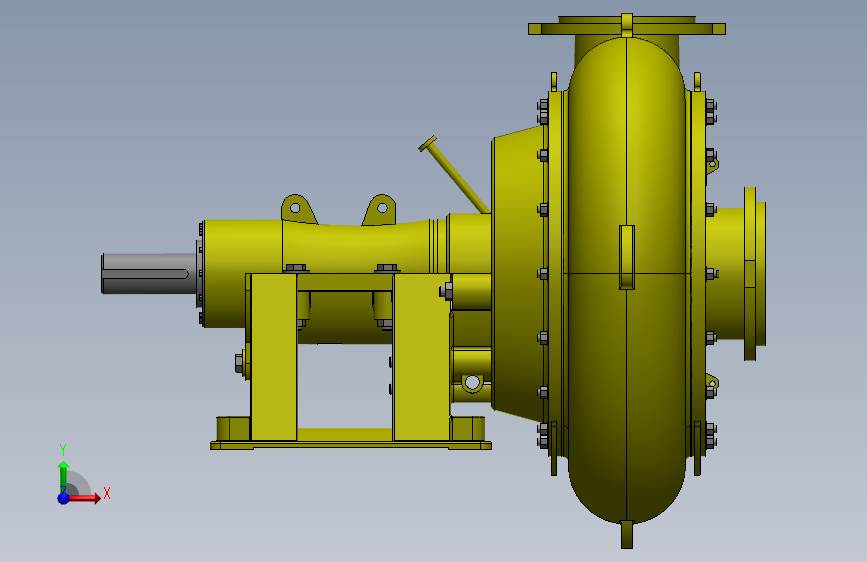The width and height of the screenshot is (867, 562).
Task: Click the red X axis arrow of the triad
Action: point(84,498)
